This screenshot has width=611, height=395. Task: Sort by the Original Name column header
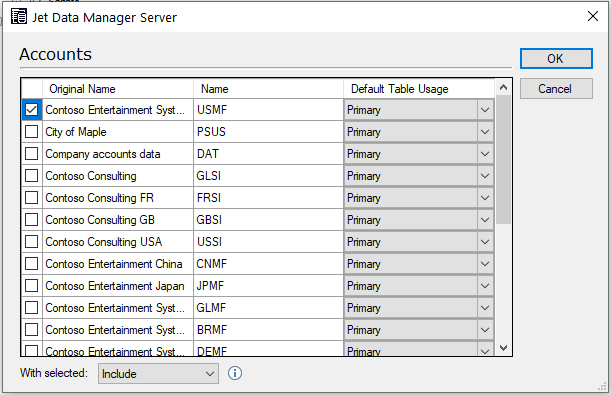[x=118, y=89]
